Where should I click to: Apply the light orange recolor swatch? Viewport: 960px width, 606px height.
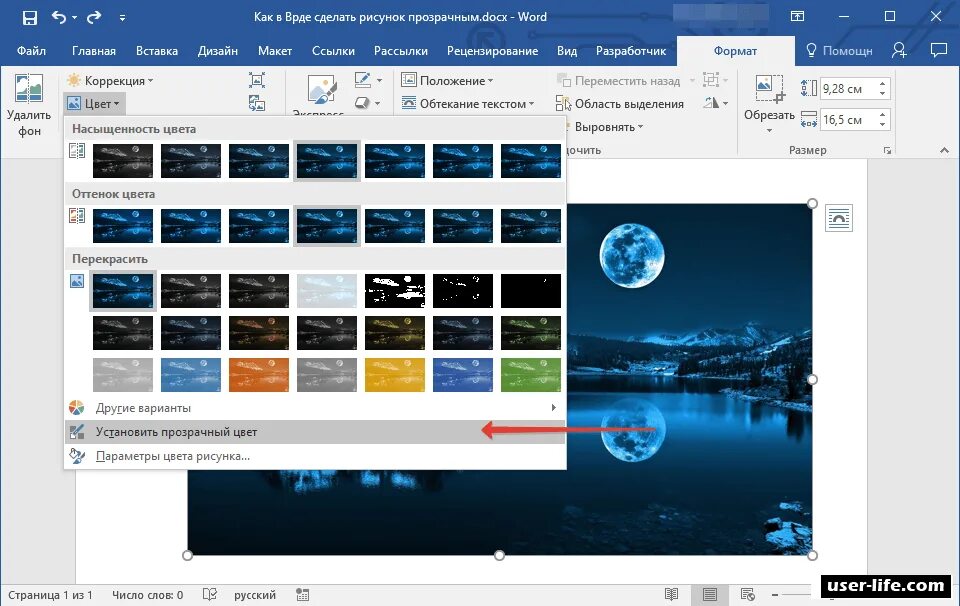point(258,375)
